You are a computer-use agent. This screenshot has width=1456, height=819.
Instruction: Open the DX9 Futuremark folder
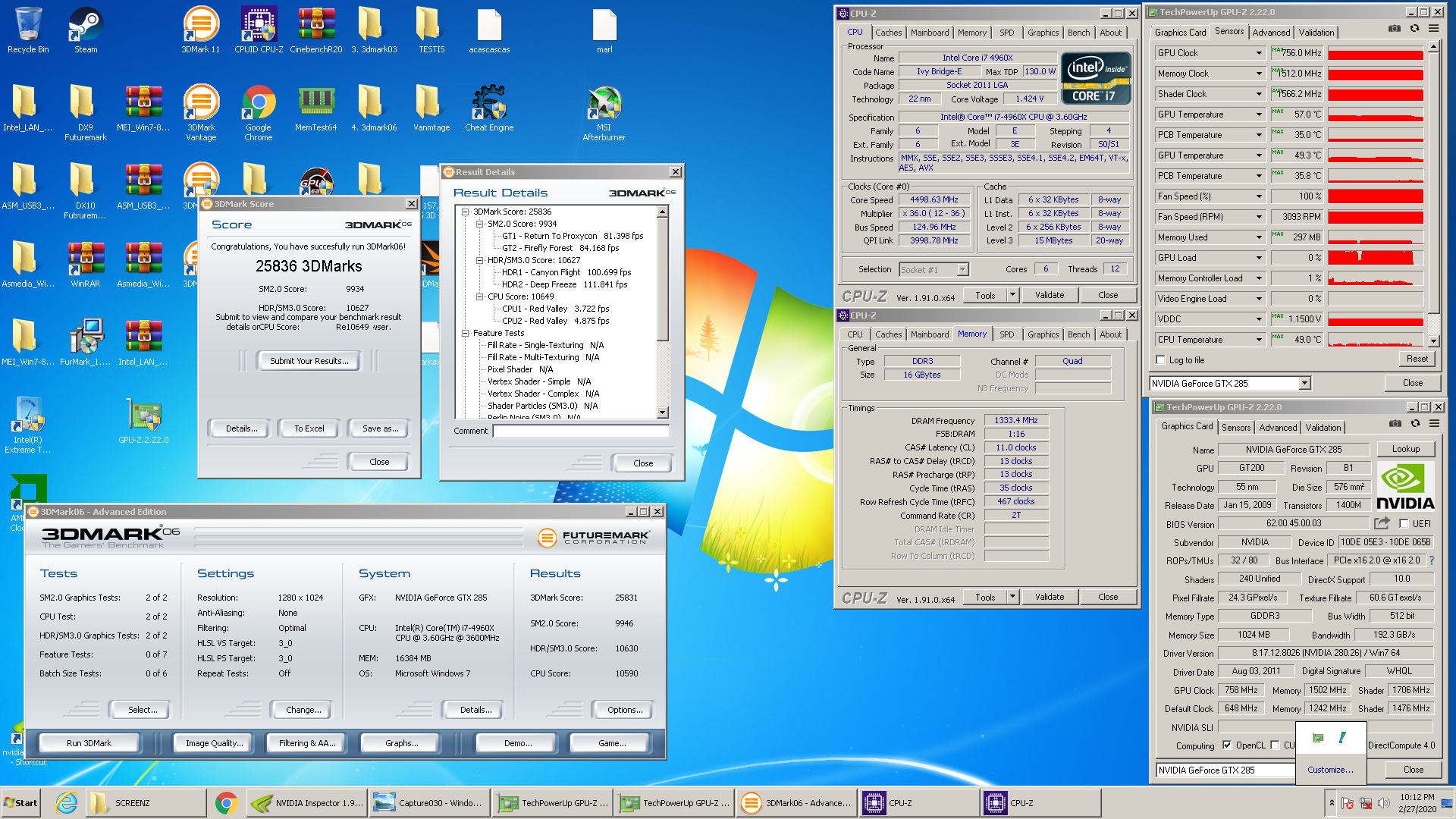86,113
